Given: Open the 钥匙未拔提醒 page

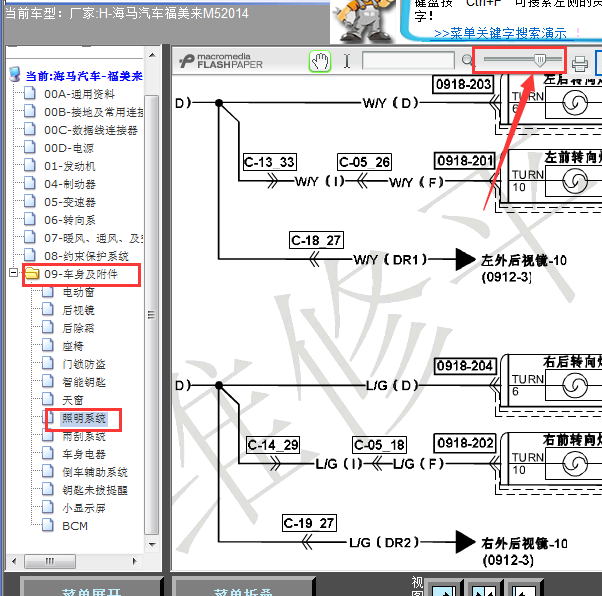Looking at the screenshot, I should (95, 490).
